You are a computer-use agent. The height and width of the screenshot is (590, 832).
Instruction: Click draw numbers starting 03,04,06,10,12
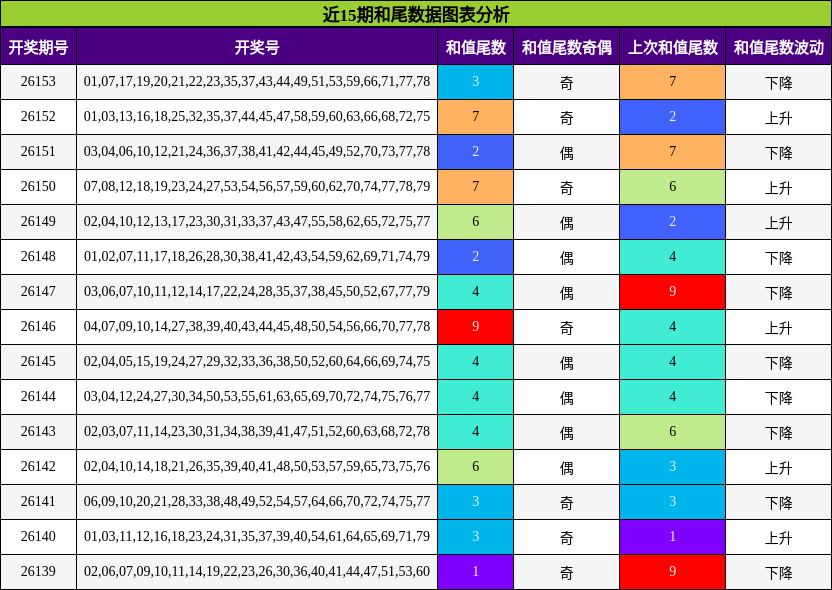[257, 152]
